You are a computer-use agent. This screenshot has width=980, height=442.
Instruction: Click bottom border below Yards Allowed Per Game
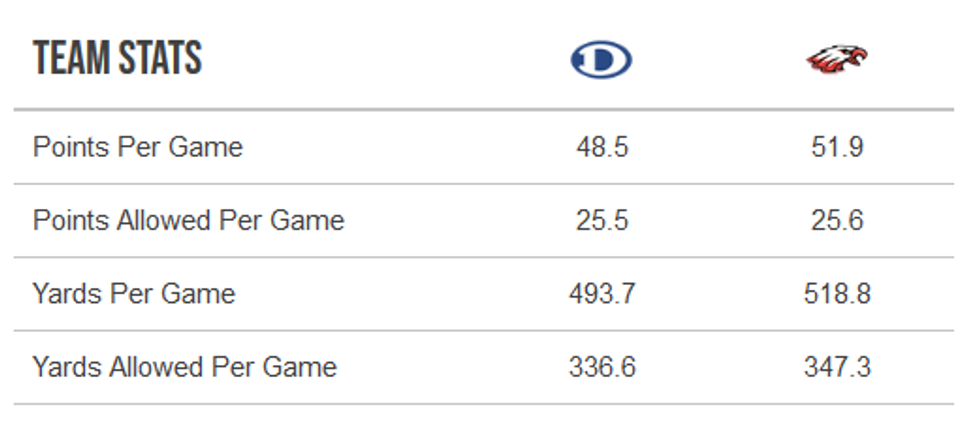click(x=484, y=404)
